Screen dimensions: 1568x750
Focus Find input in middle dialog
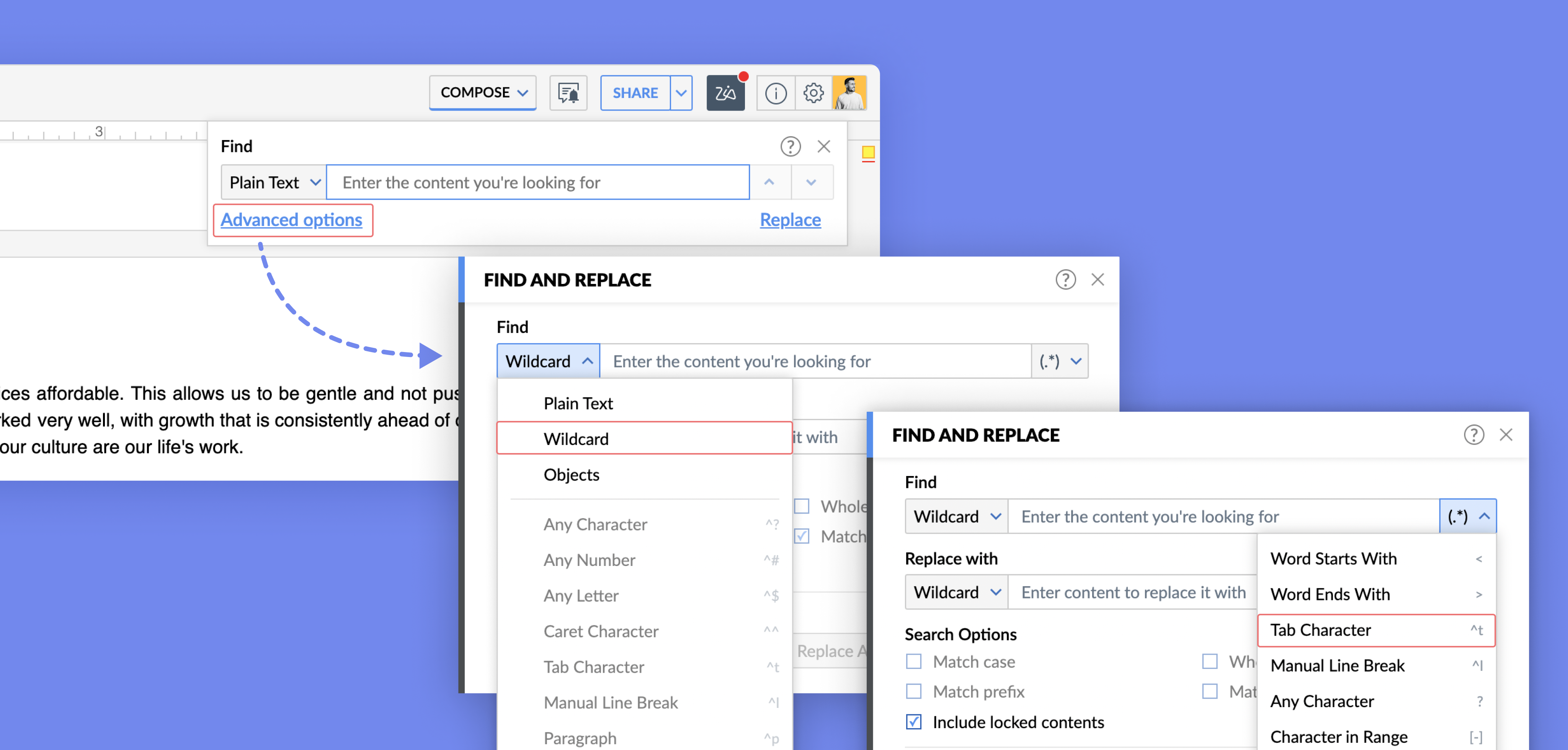pyautogui.click(x=816, y=361)
